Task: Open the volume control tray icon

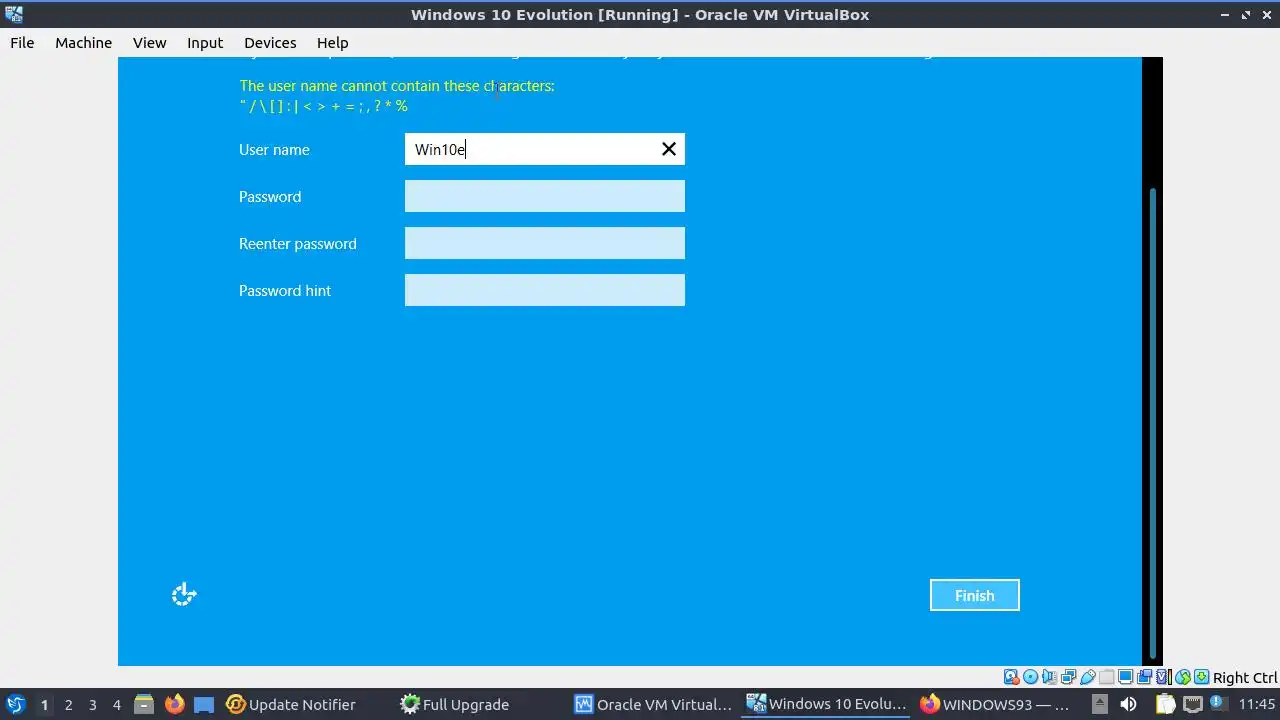Action: [1128, 704]
